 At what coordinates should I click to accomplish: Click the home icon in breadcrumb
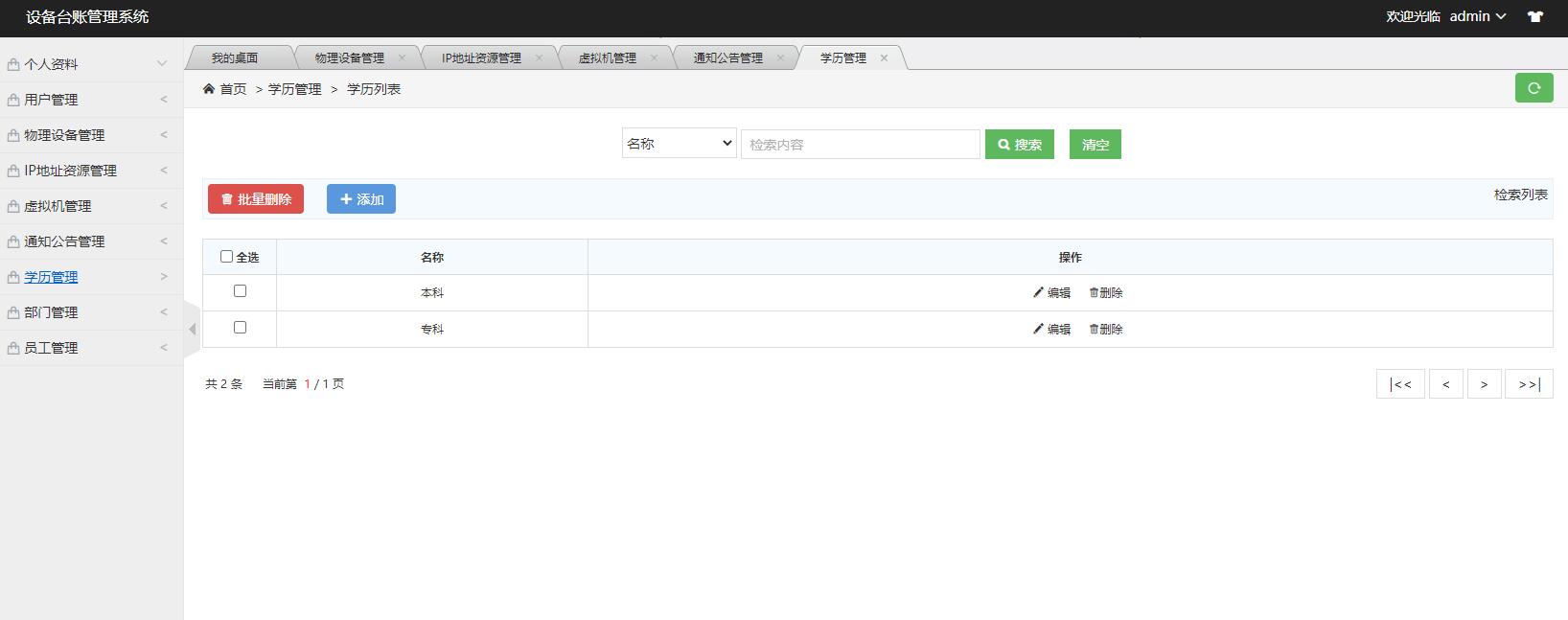tap(209, 88)
